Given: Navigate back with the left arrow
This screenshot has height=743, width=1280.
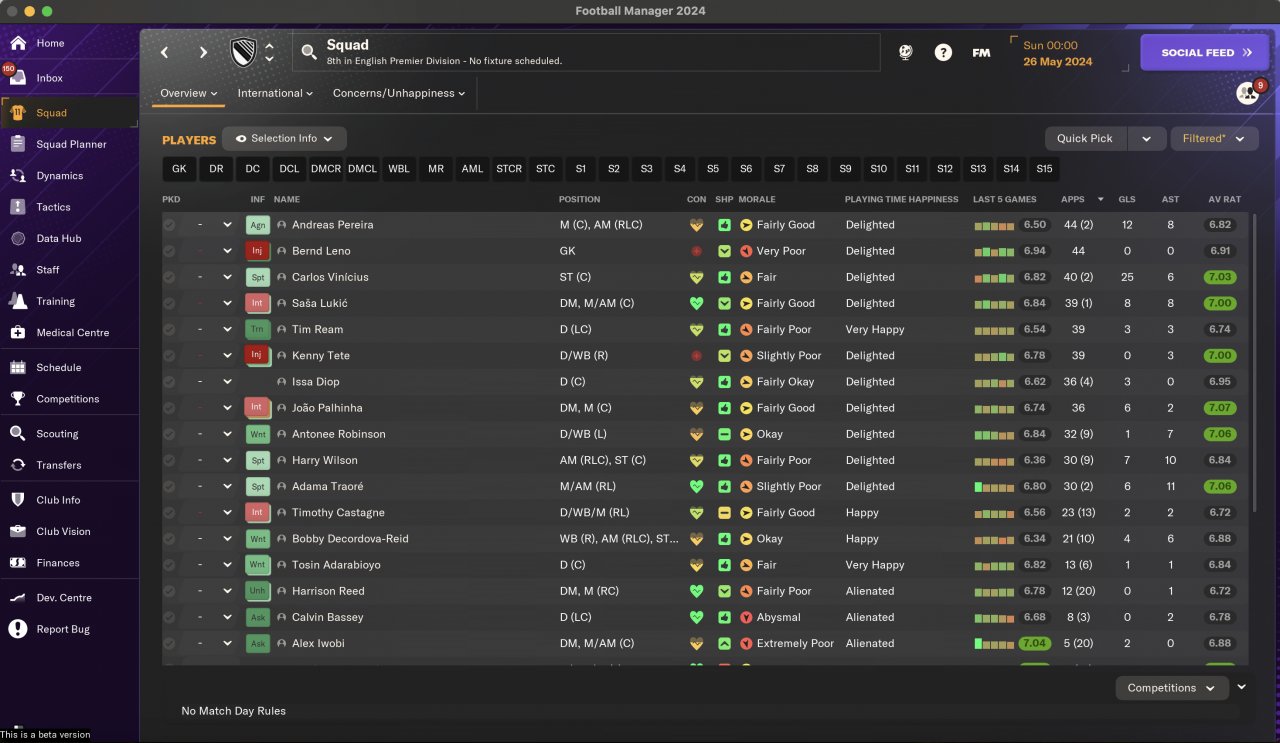Looking at the screenshot, I should click(x=165, y=53).
